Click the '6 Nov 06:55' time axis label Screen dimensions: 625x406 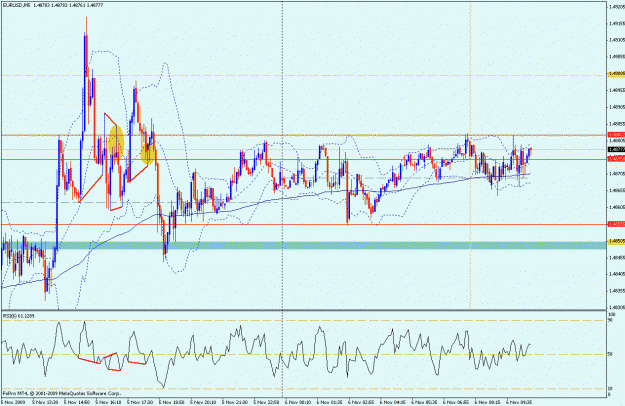pyautogui.click(x=455, y=402)
